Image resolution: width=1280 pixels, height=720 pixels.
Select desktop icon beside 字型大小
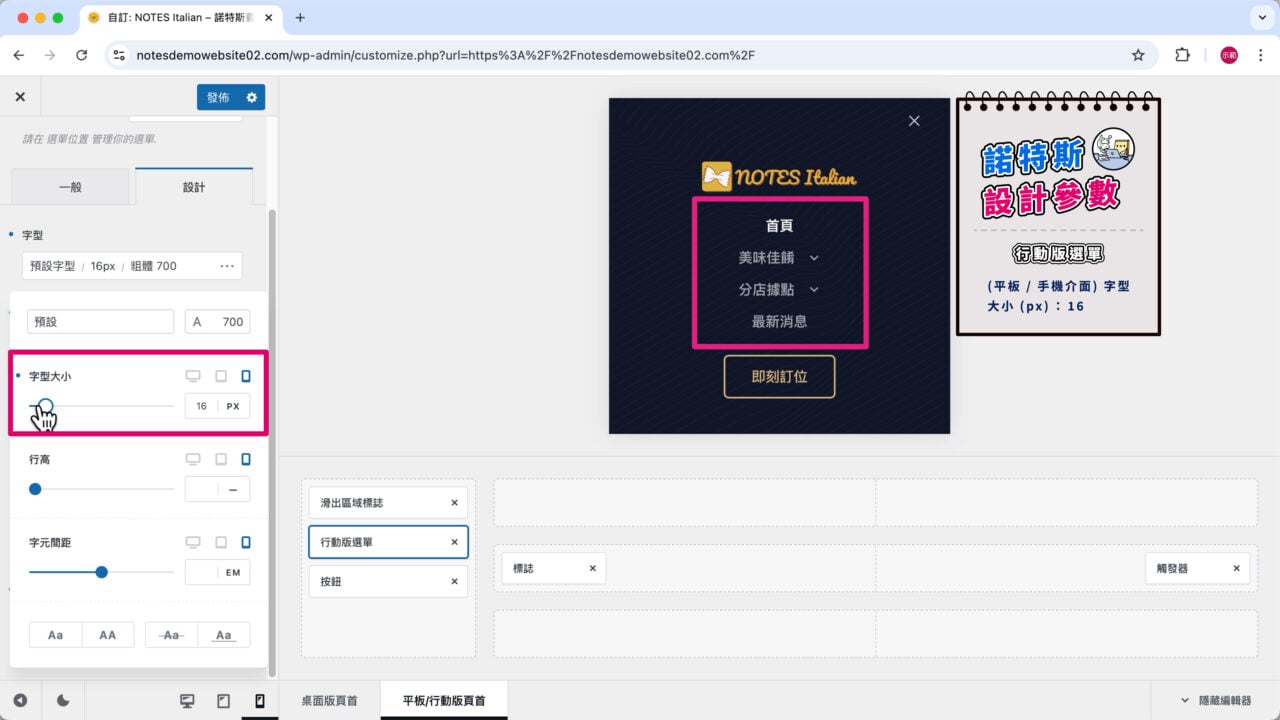[193, 376]
